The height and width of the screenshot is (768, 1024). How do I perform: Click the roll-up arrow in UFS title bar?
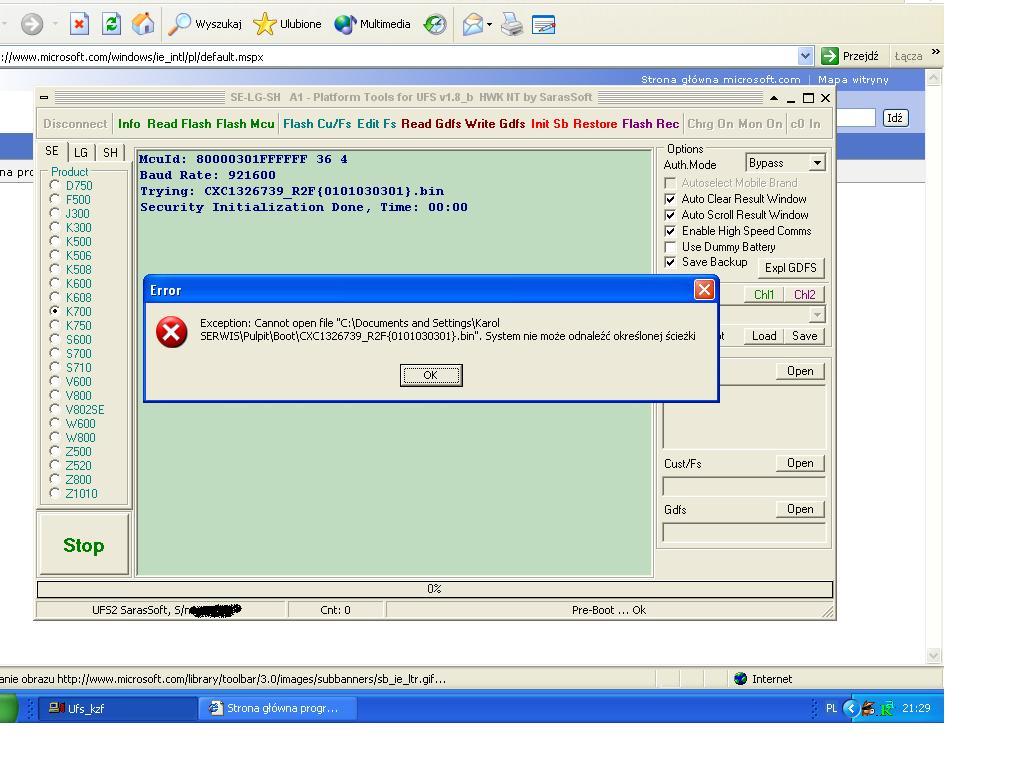coord(774,98)
